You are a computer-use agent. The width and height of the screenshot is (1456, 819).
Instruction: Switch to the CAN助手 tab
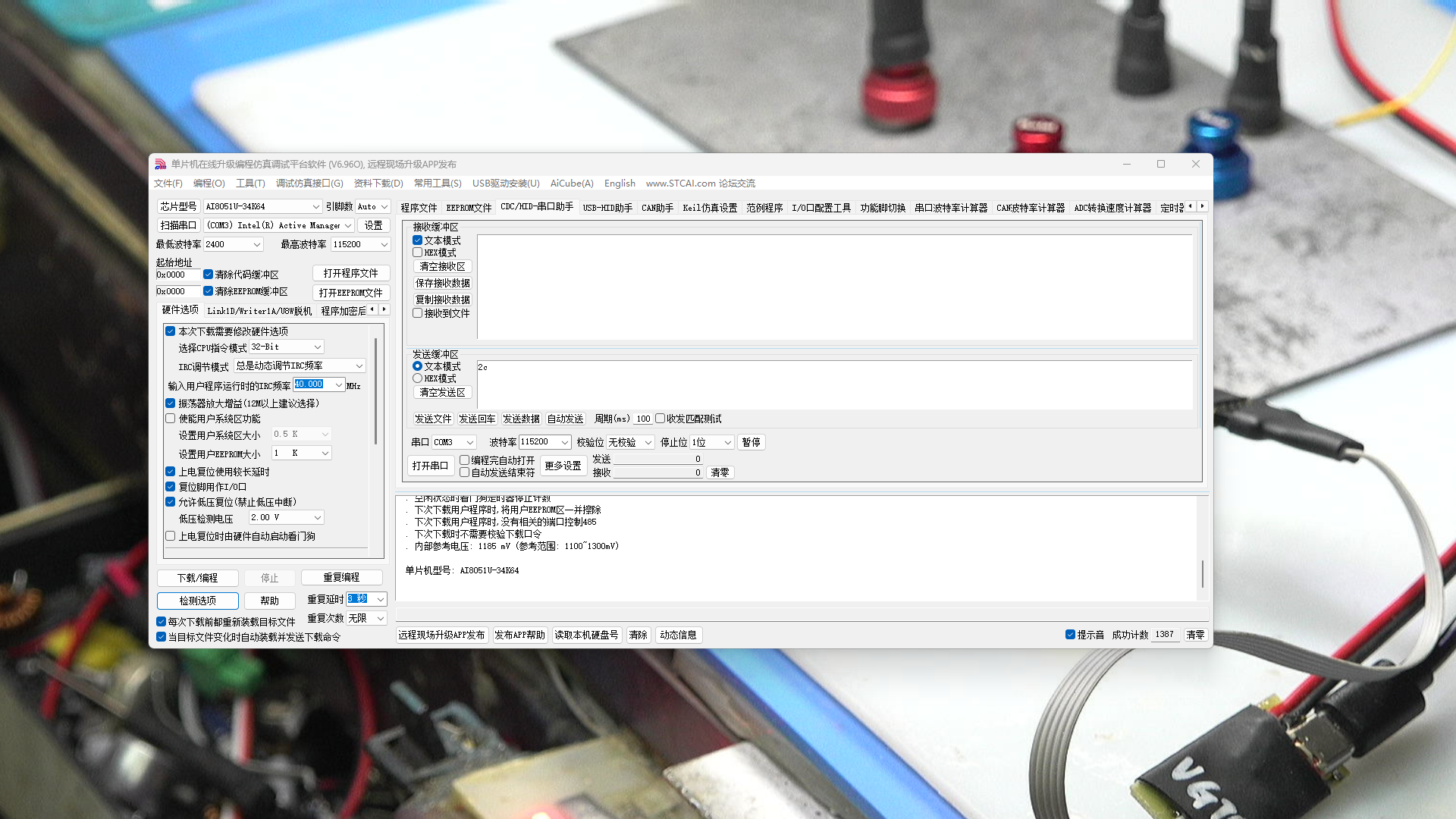657,208
